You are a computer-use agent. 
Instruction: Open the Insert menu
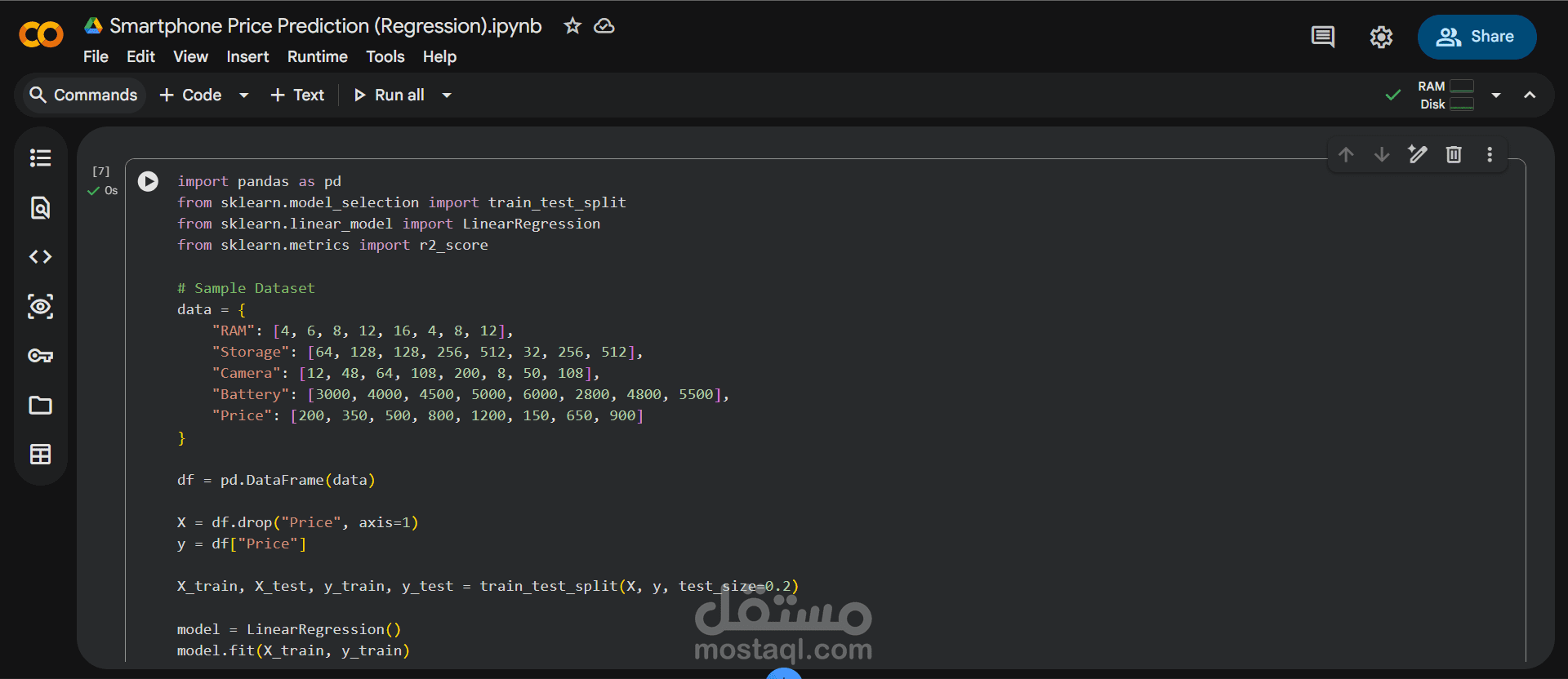247,57
